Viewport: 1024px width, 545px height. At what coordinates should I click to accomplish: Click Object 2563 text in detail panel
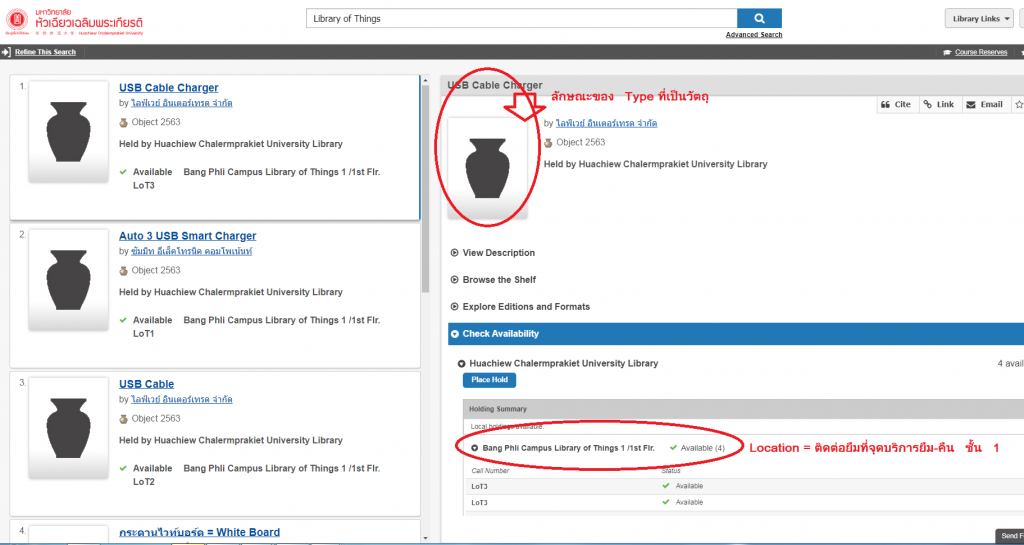point(581,142)
